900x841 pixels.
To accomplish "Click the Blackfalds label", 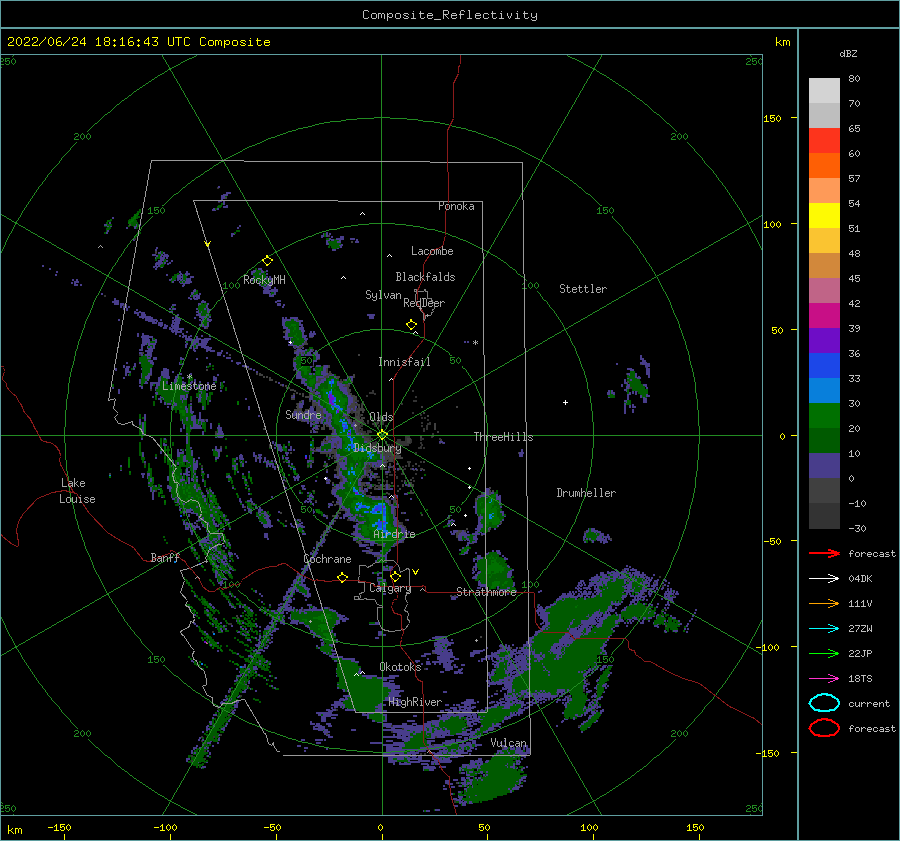I will (425, 277).
